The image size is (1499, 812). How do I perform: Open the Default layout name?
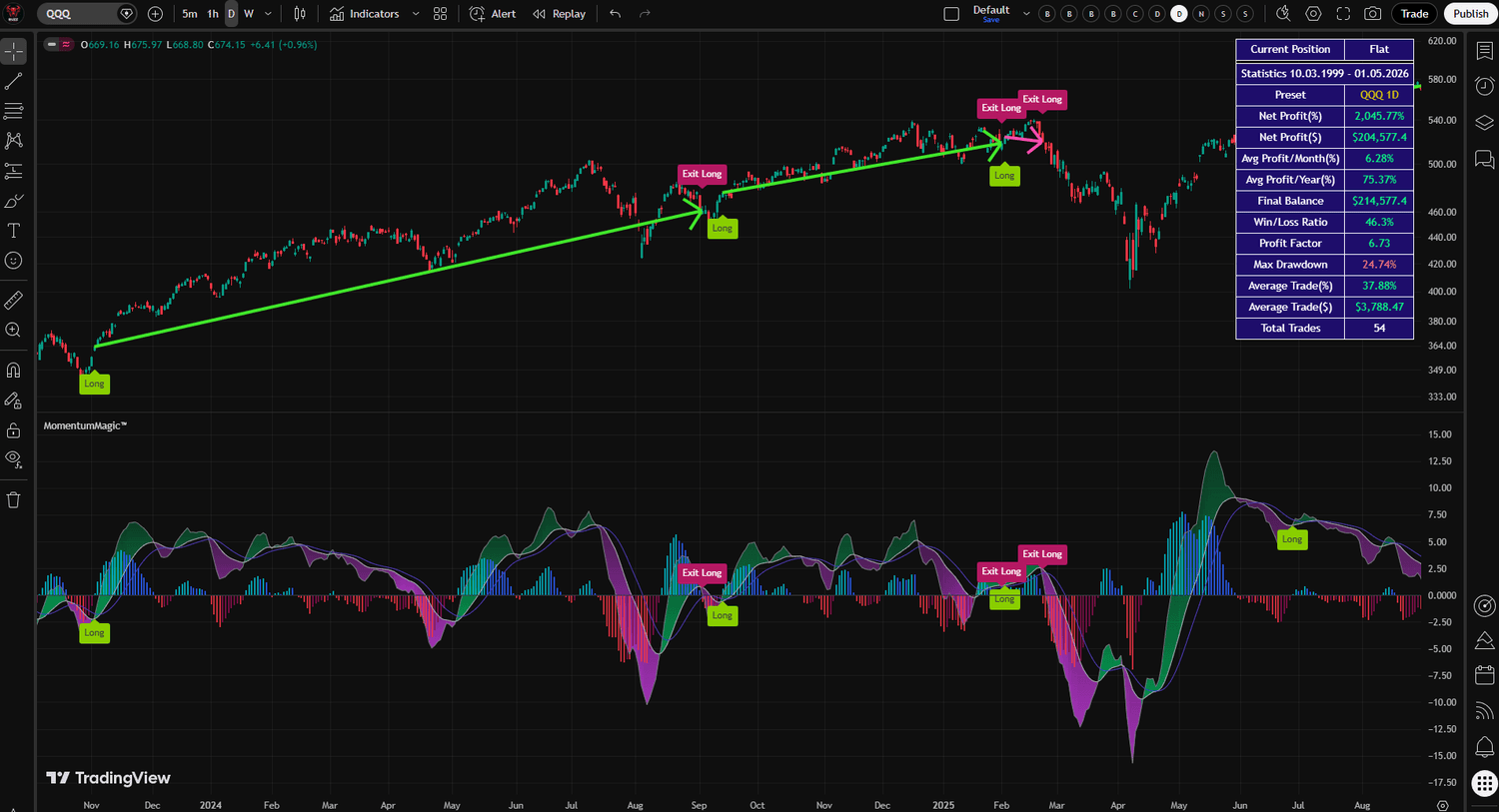coord(991,10)
